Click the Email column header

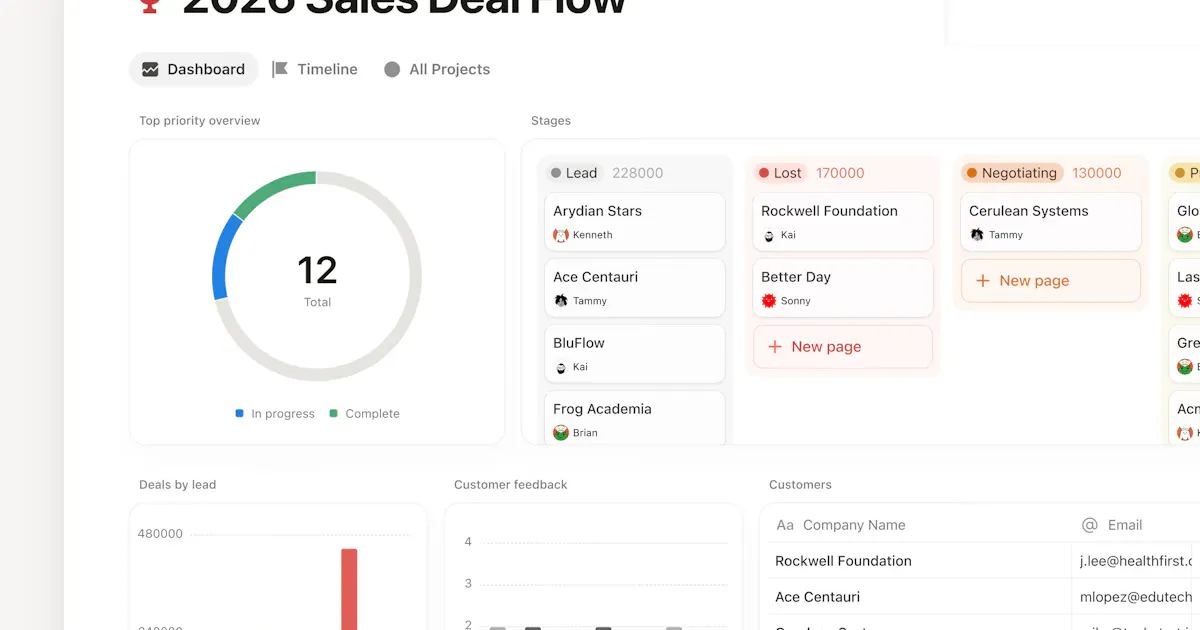(x=1125, y=525)
